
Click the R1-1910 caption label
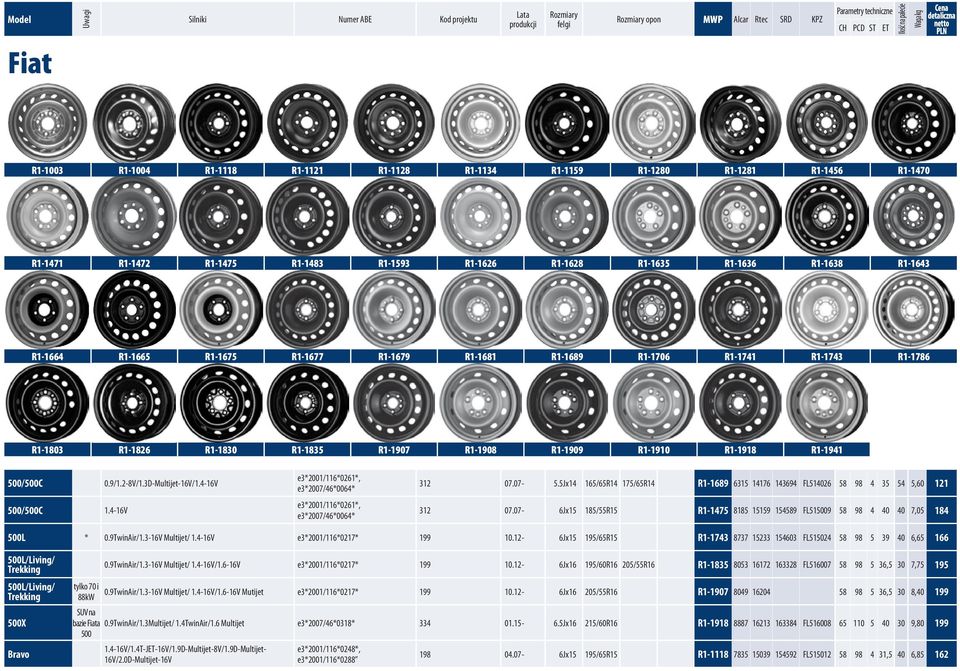click(654, 449)
